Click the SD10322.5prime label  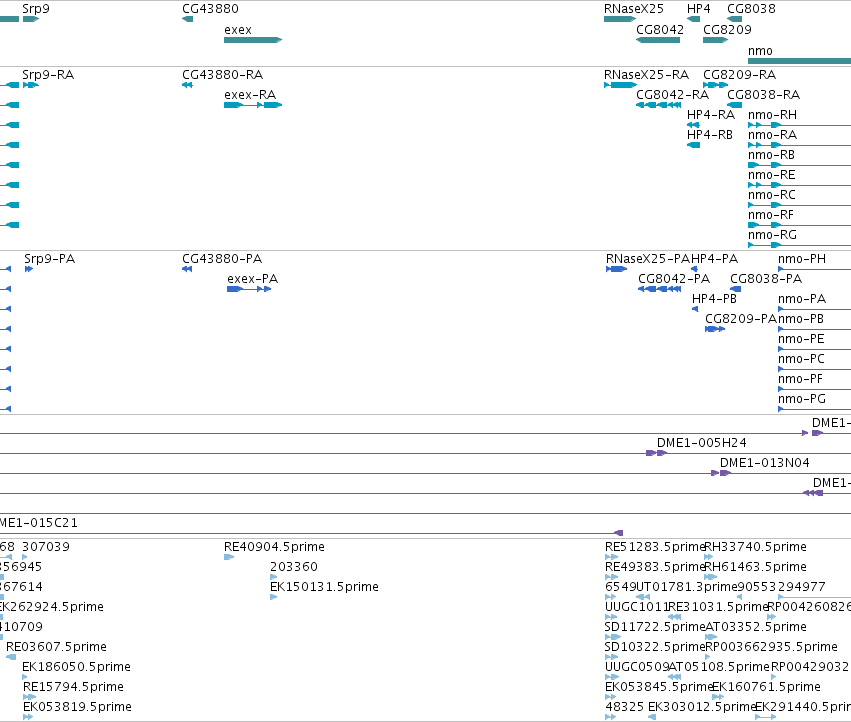pyautogui.click(x=655, y=647)
